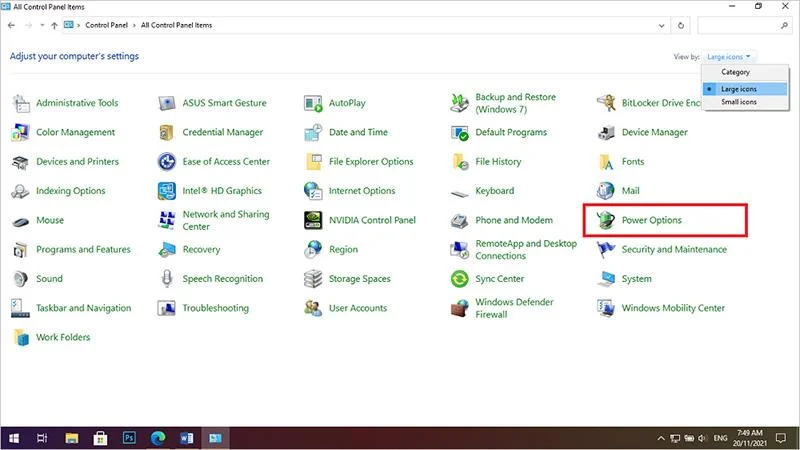Image resolution: width=800 pixels, height=450 pixels.
Task: Click the Internet Options globe icon
Action: click(x=313, y=191)
